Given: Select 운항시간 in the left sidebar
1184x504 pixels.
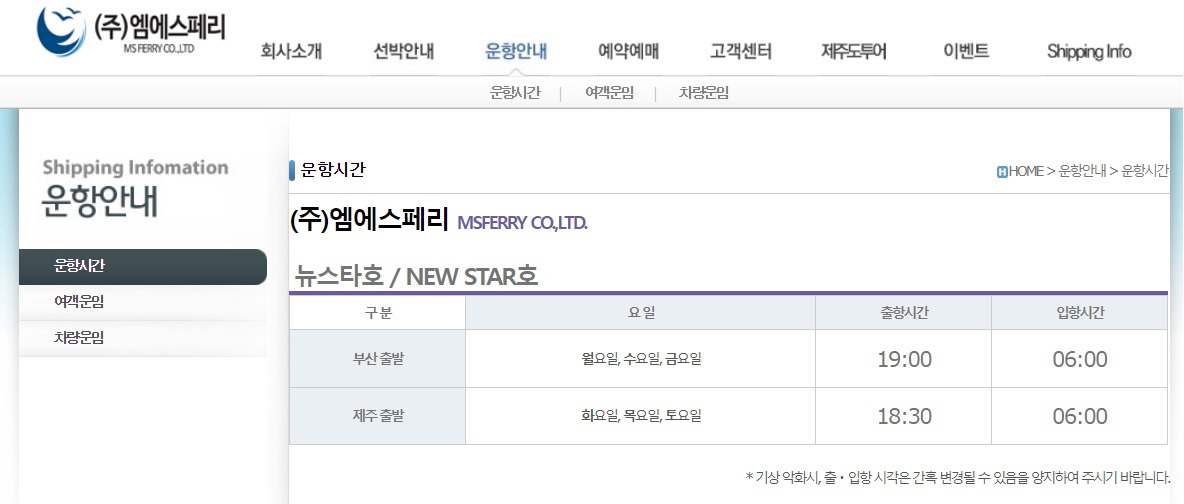Looking at the screenshot, I should pyautogui.click(x=143, y=267).
